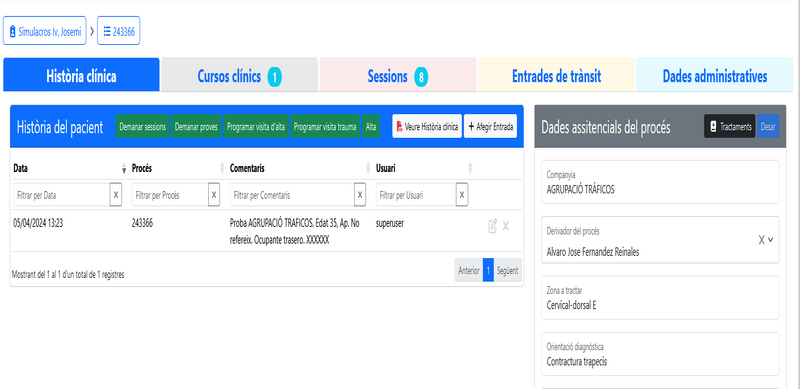The height and width of the screenshot is (389, 800).
Task: Click Alvaro Jose Fernandez Reinales value
Action: 593,252
